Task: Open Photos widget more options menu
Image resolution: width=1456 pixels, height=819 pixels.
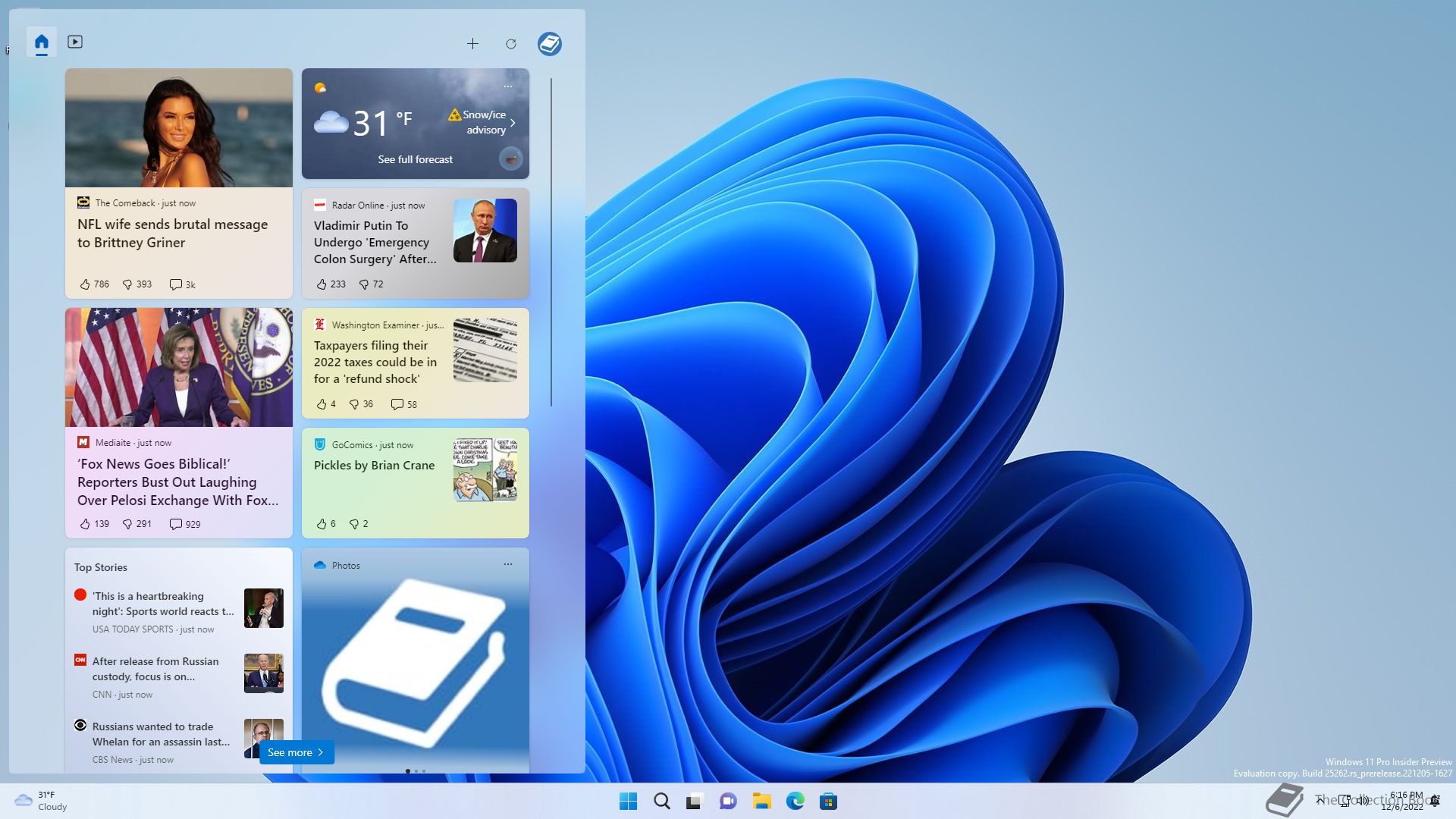Action: tap(508, 564)
